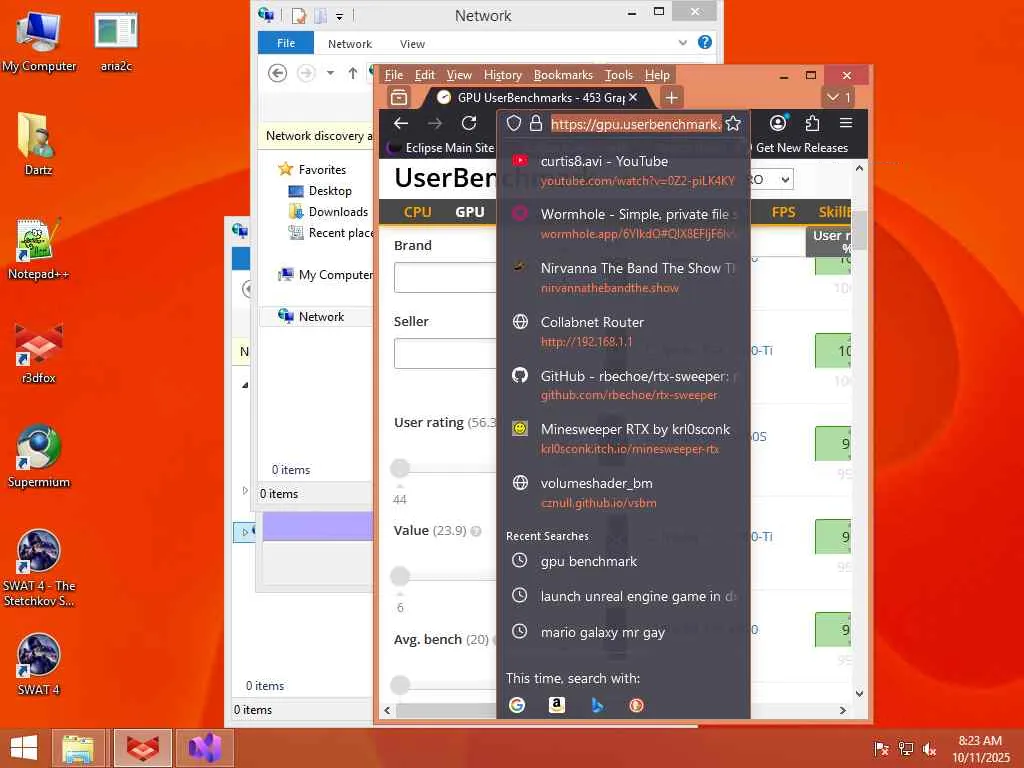1024x768 pixels.
Task: Open Eclipse Main Site bookmark
Action: click(x=442, y=148)
